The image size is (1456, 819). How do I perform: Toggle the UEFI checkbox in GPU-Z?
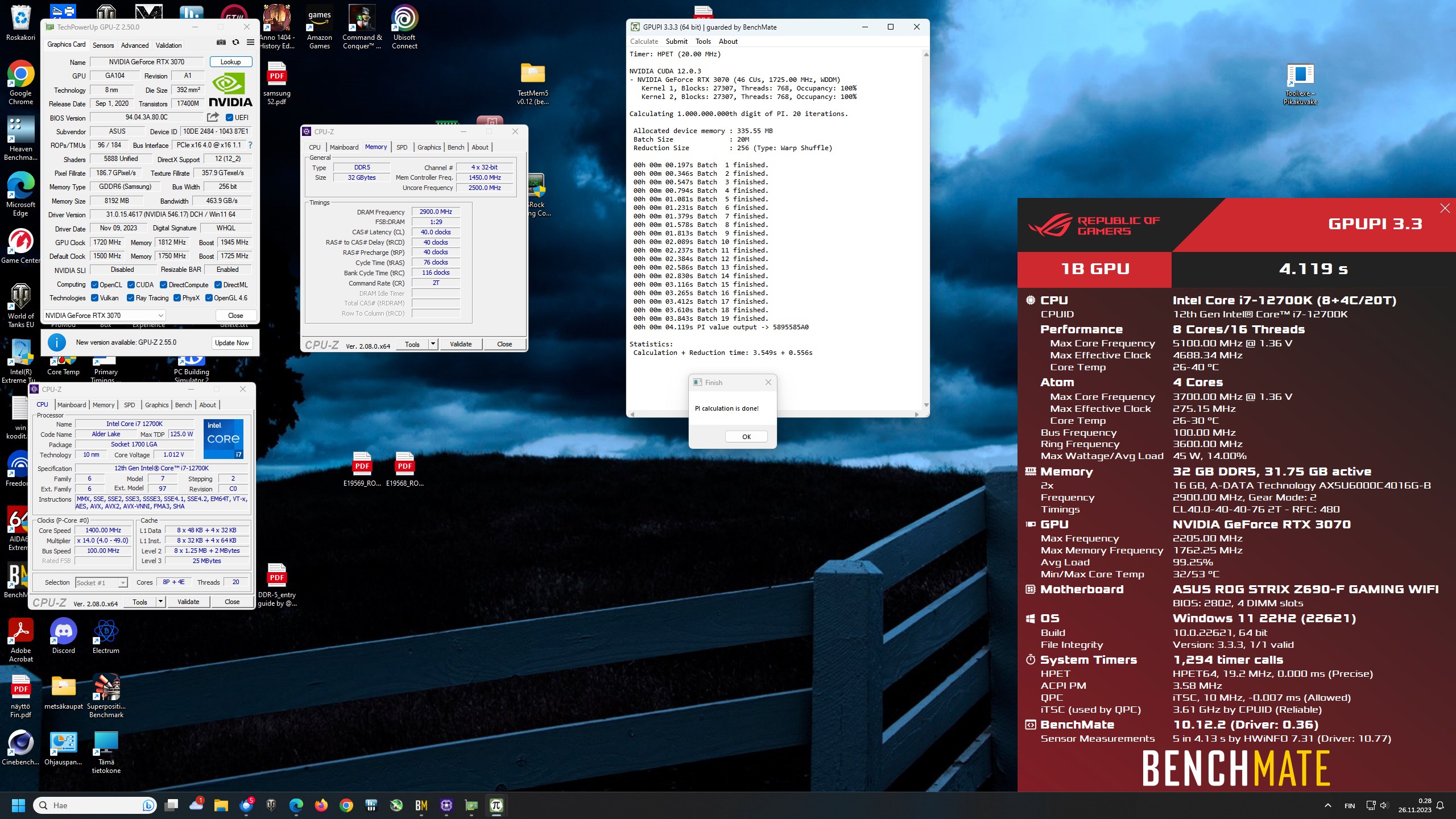(x=229, y=118)
